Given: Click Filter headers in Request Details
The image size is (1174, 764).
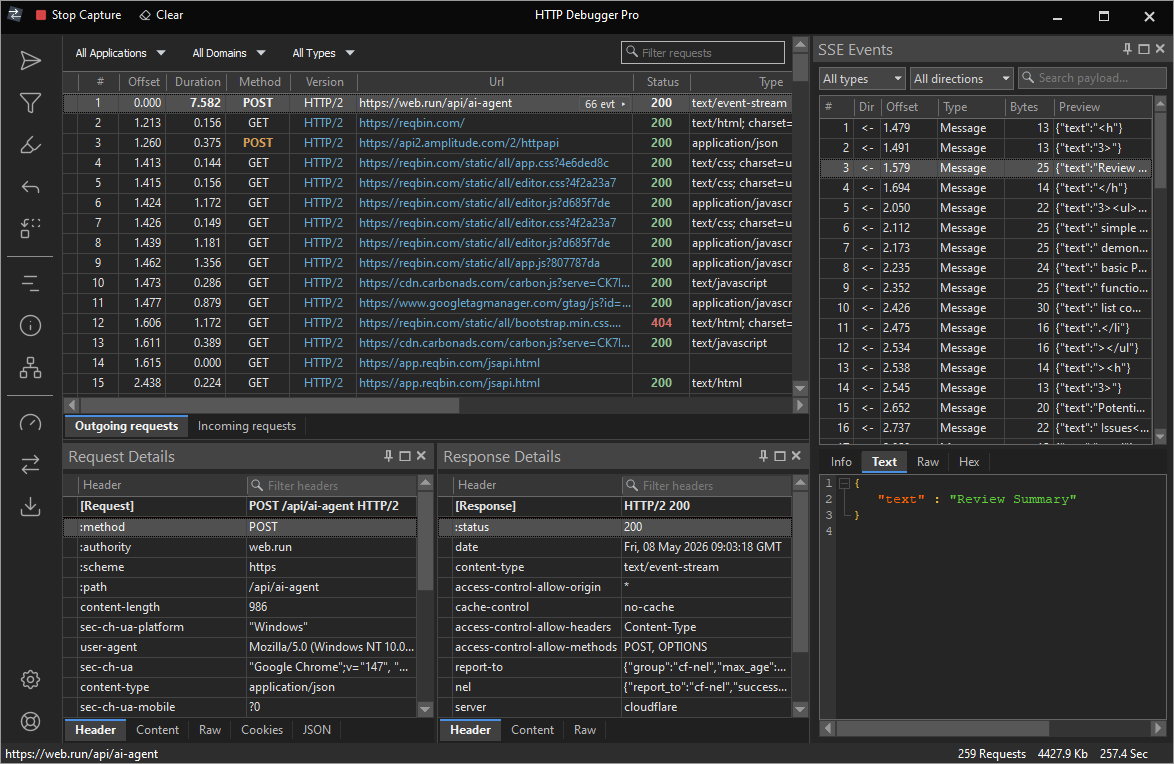Looking at the screenshot, I should click(332, 485).
